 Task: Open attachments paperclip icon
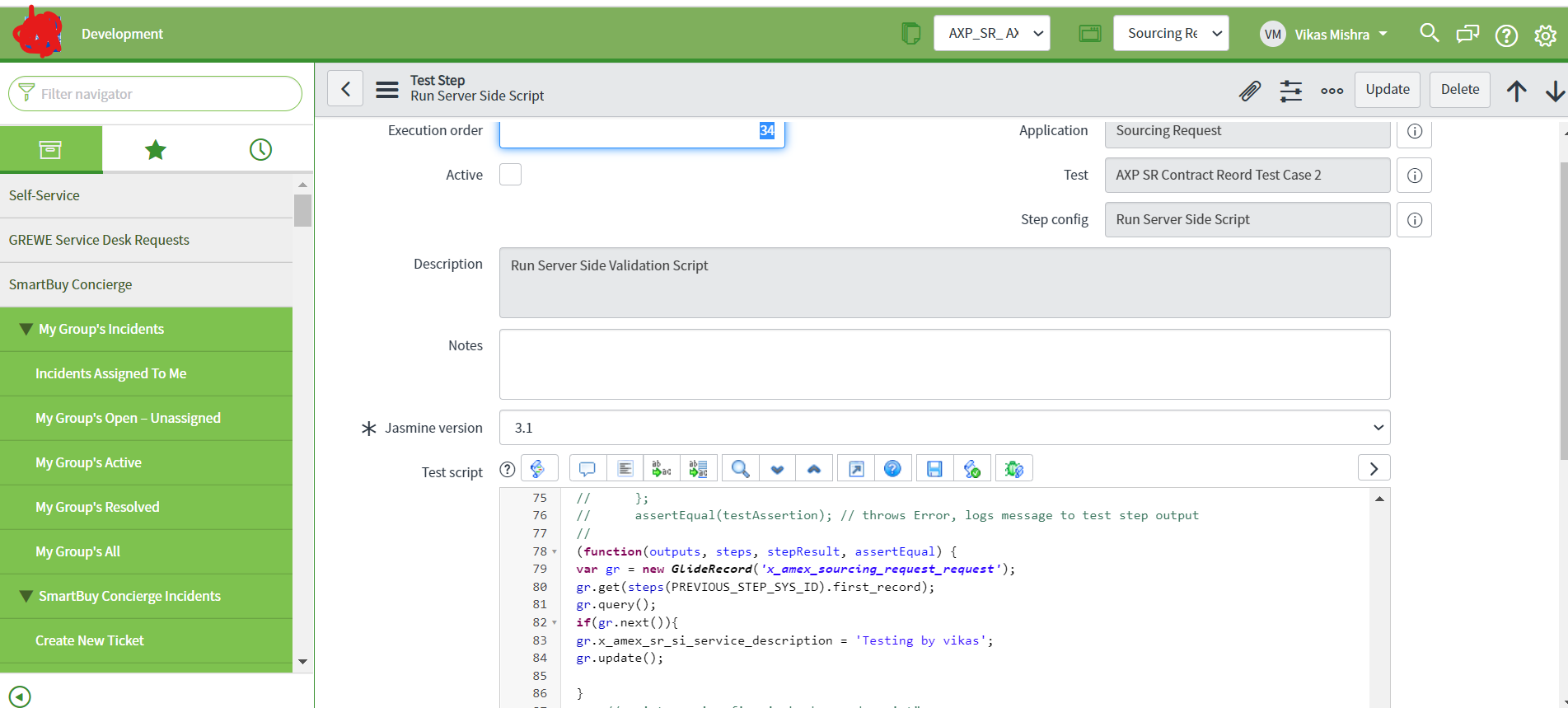point(1250,91)
